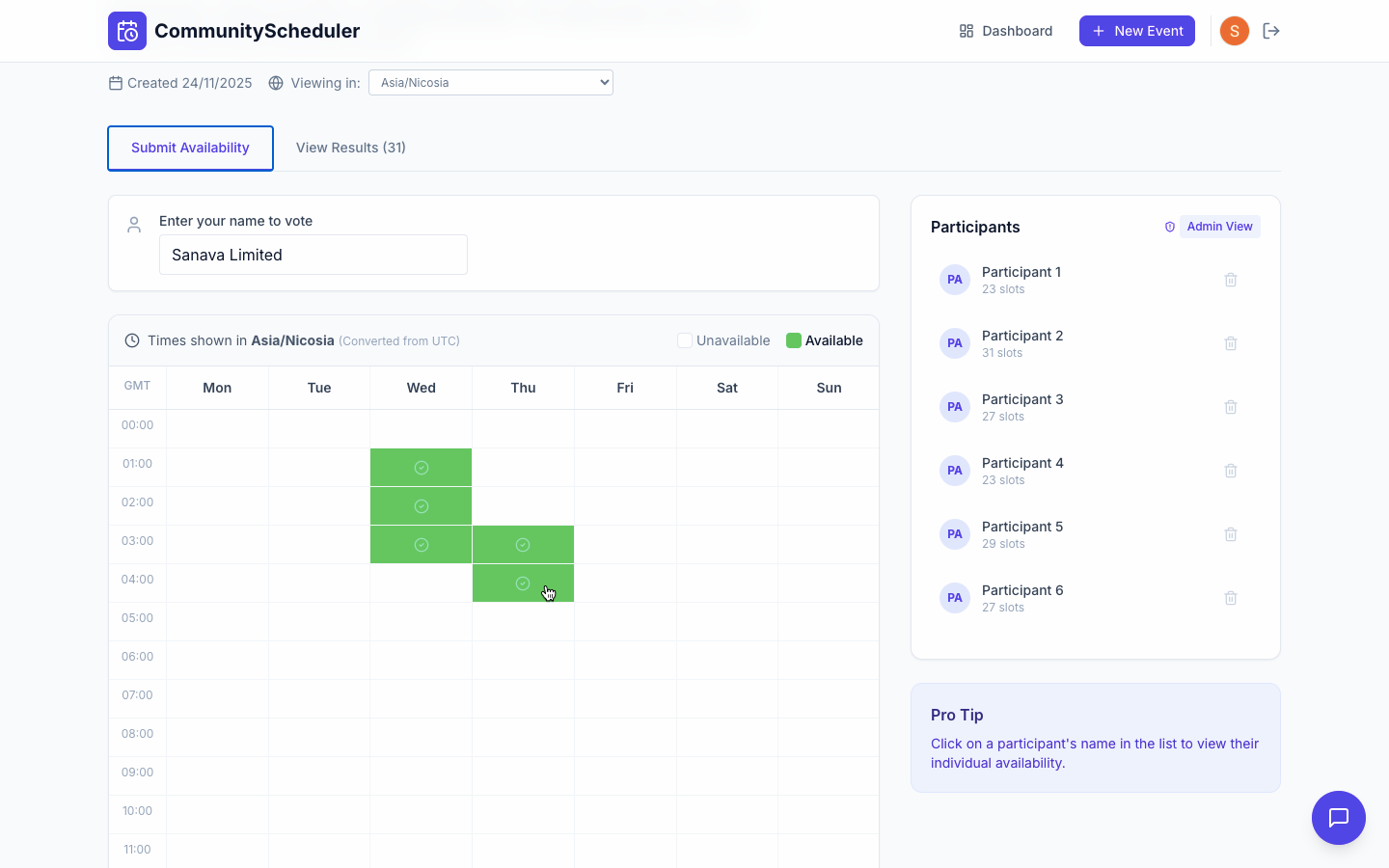This screenshot has width=1389, height=868.
Task: Click the shield icon next to Admin View
Action: pos(1169,227)
